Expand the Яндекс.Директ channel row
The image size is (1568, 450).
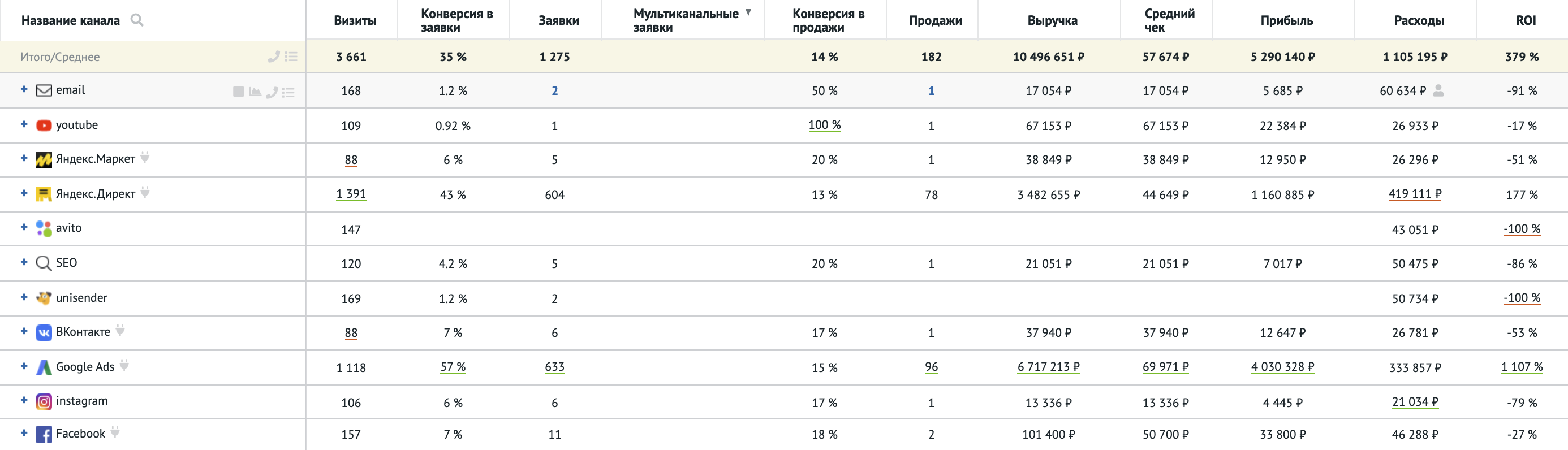tap(24, 193)
